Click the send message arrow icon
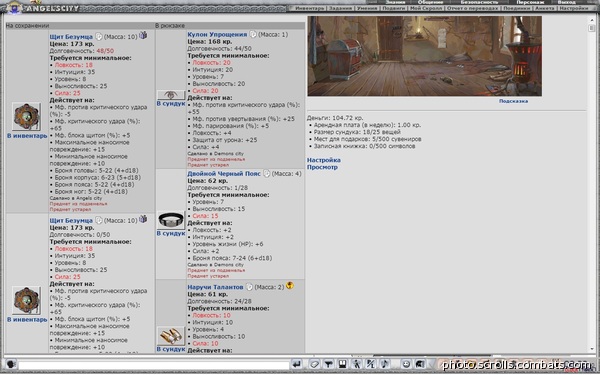The image size is (600, 375). click(296, 364)
